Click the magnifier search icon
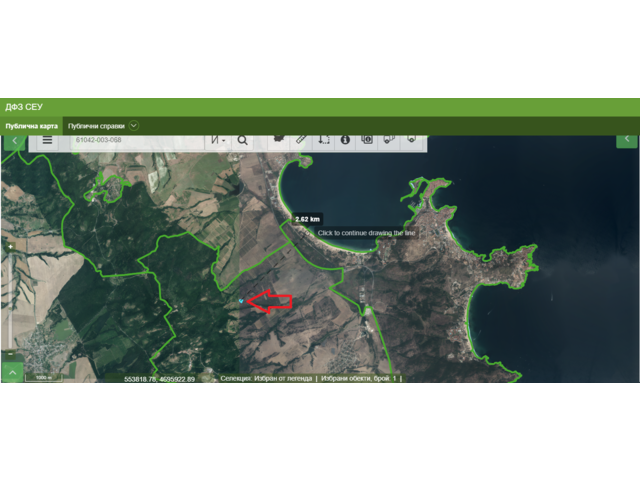This screenshot has height=480, width=640. (x=242, y=141)
